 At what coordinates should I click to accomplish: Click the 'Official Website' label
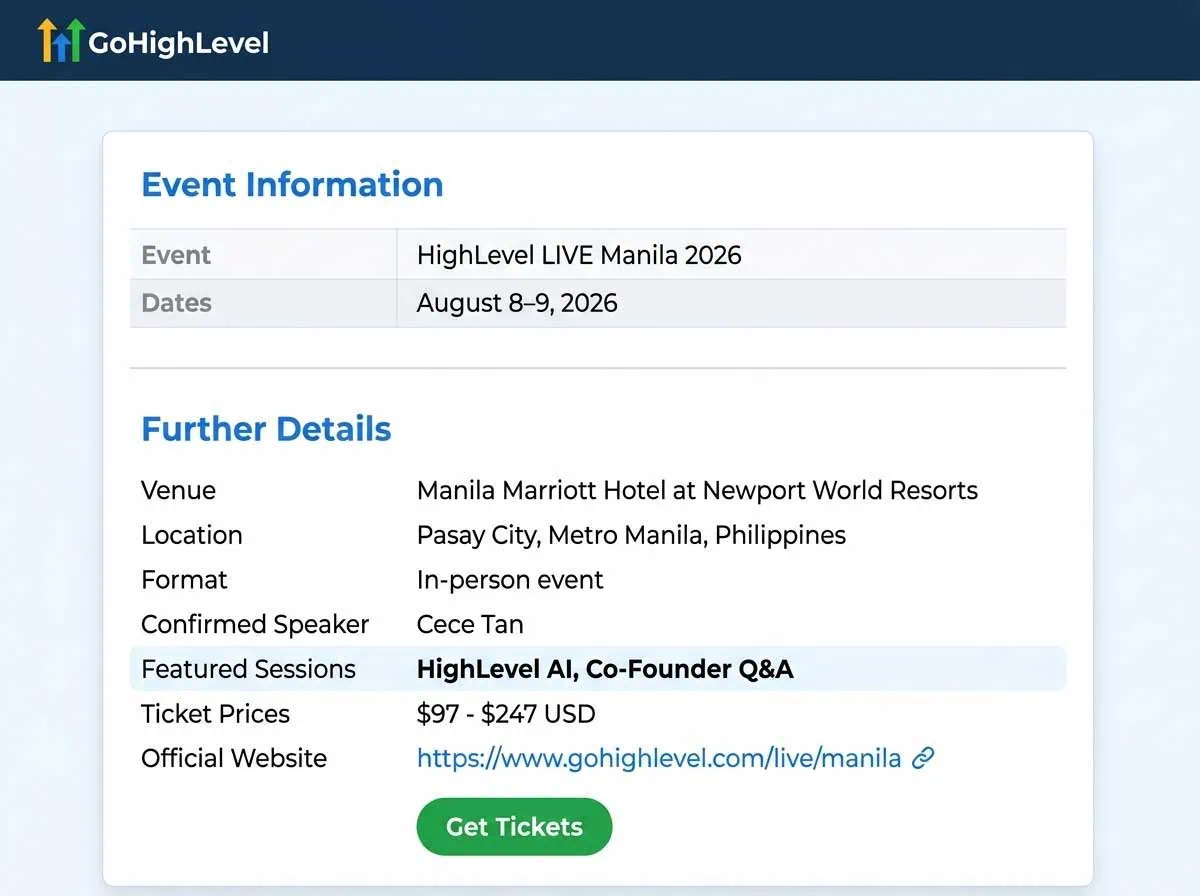[x=234, y=759]
